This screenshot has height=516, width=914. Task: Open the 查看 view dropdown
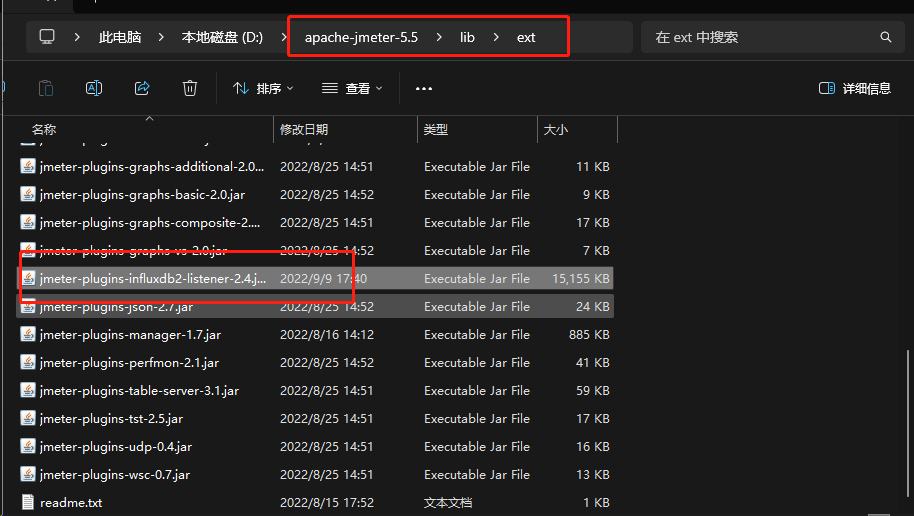pyautogui.click(x=353, y=88)
